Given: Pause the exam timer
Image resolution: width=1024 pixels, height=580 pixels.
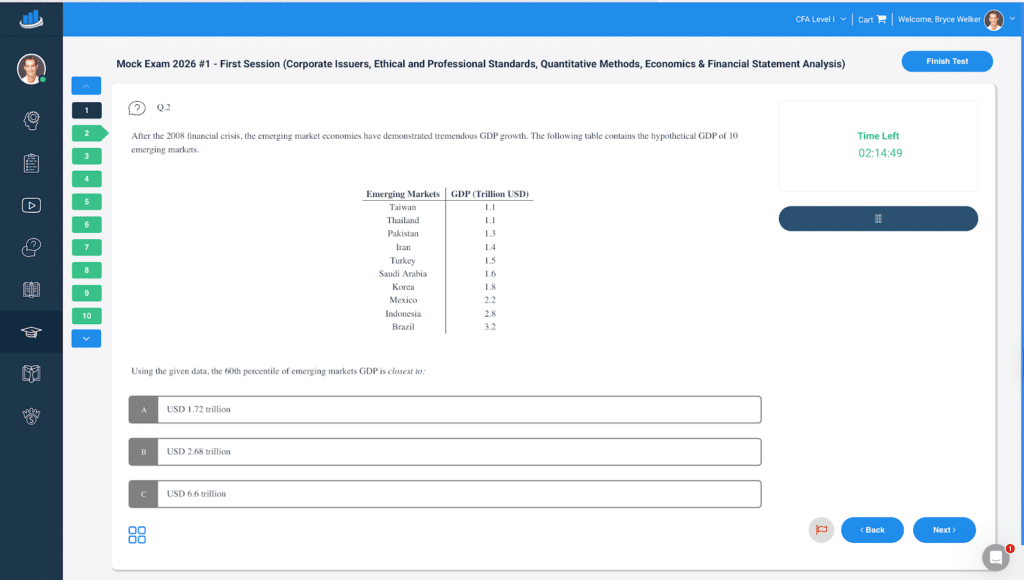Looking at the screenshot, I should click(x=878, y=219).
